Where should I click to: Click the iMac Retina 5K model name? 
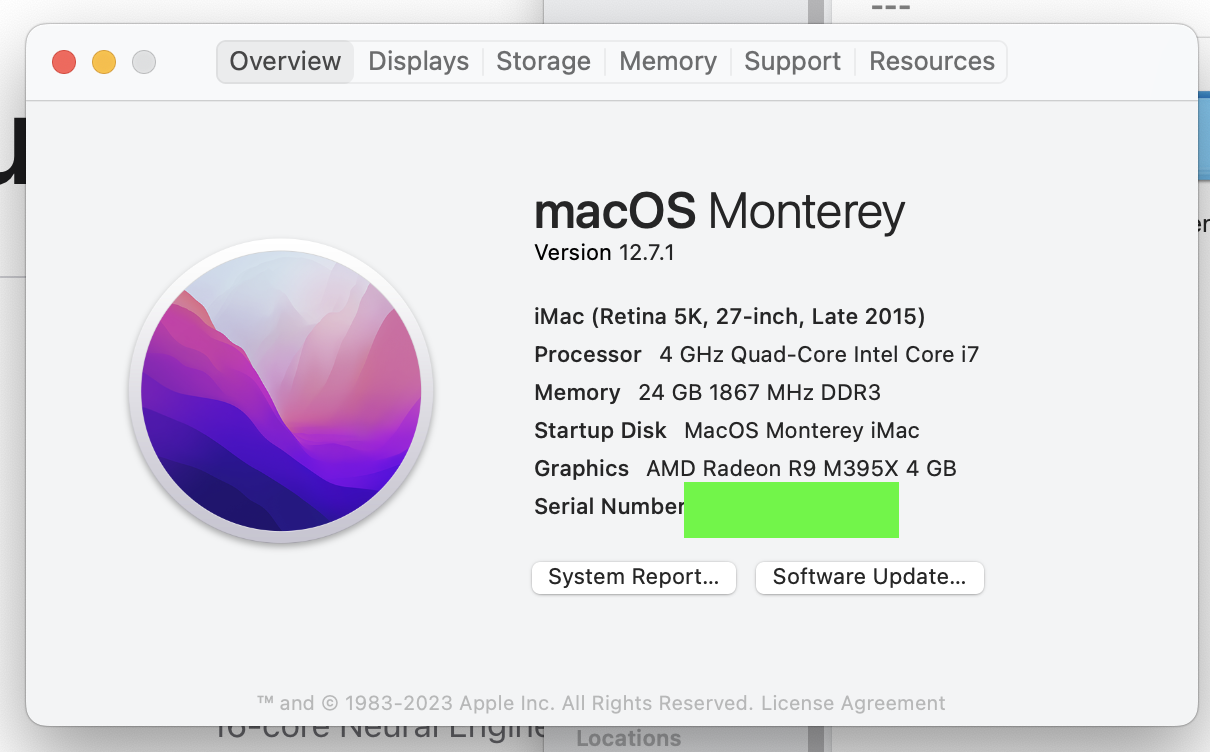click(x=729, y=317)
